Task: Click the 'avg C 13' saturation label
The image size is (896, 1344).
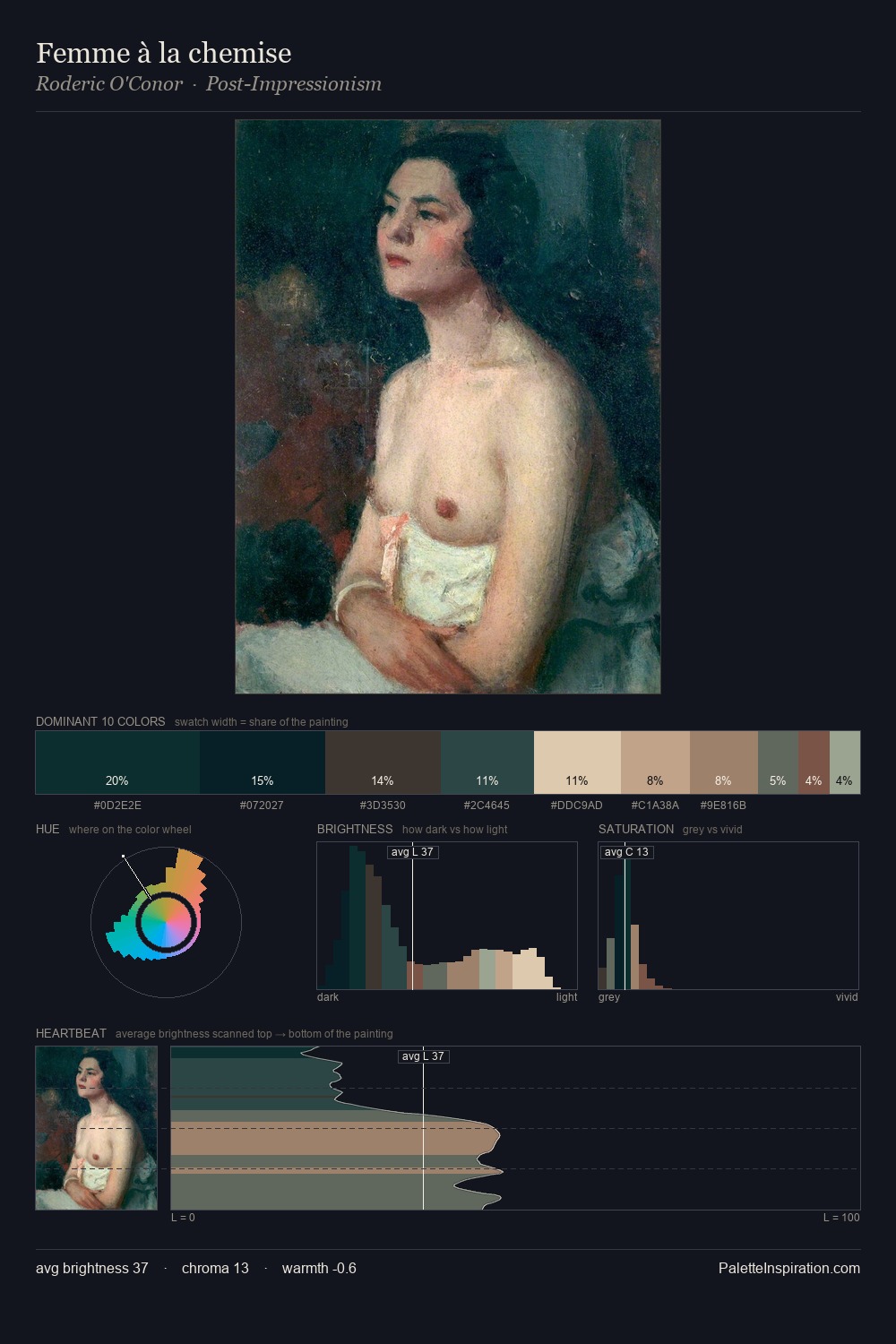Action: tap(626, 851)
